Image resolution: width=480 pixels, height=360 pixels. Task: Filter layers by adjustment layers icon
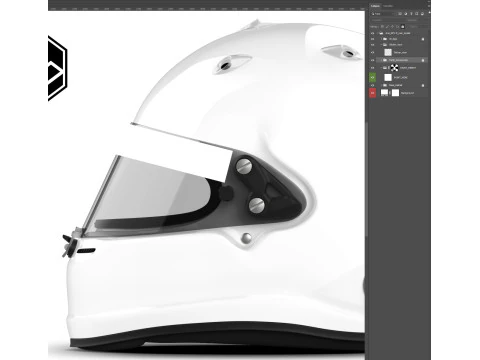pyautogui.click(x=406, y=14)
